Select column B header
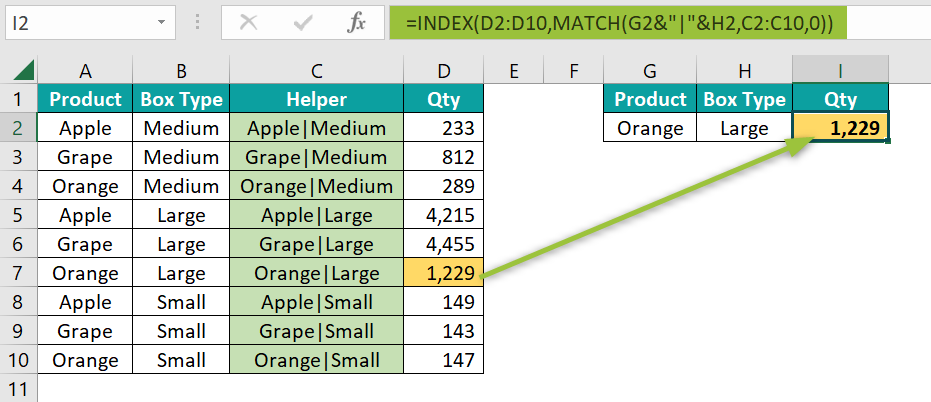 tap(181, 71)
